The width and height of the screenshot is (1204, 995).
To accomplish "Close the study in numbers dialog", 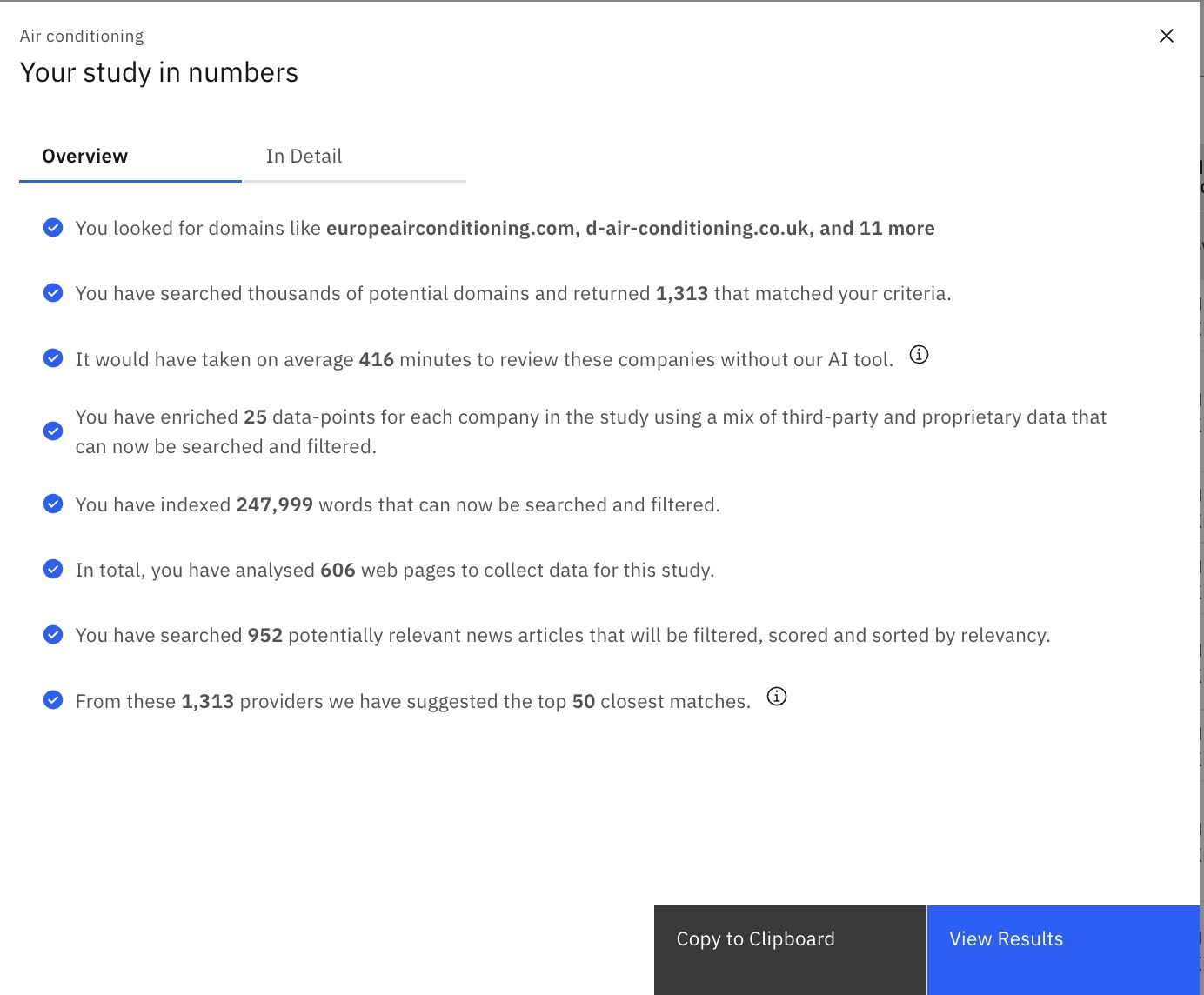I will (x=1167, y=36).
